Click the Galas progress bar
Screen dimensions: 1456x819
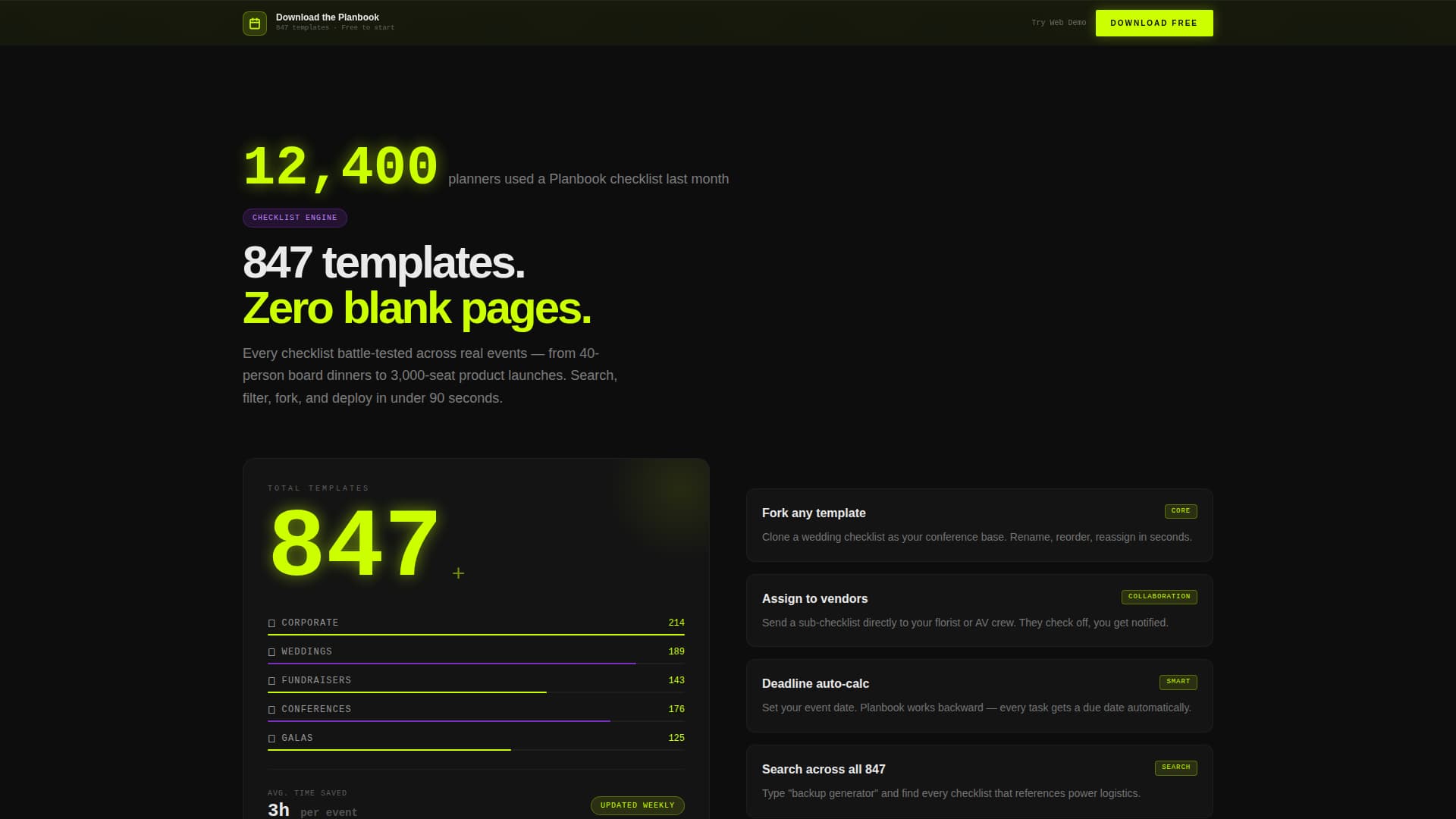click(x=389, y=749)
